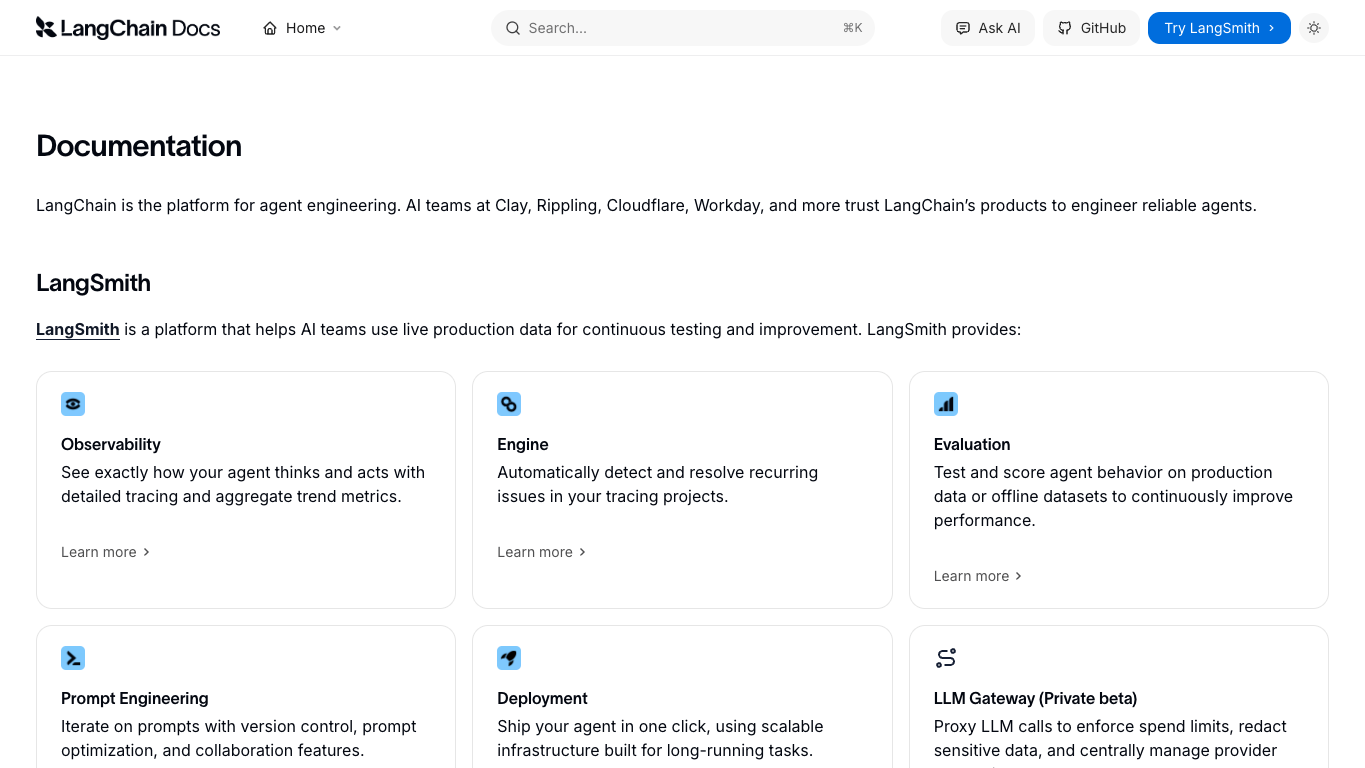Click the GitHub octocat icon
The image size is (1365, 768).
tap(1065, 28)
